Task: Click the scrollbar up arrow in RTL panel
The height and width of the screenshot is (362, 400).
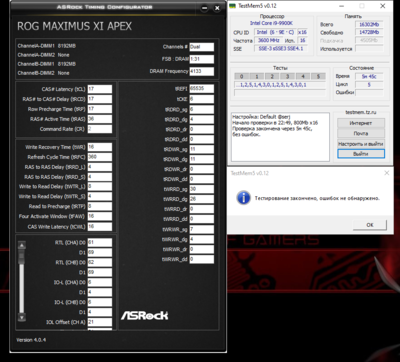Action: pos(22,245)
